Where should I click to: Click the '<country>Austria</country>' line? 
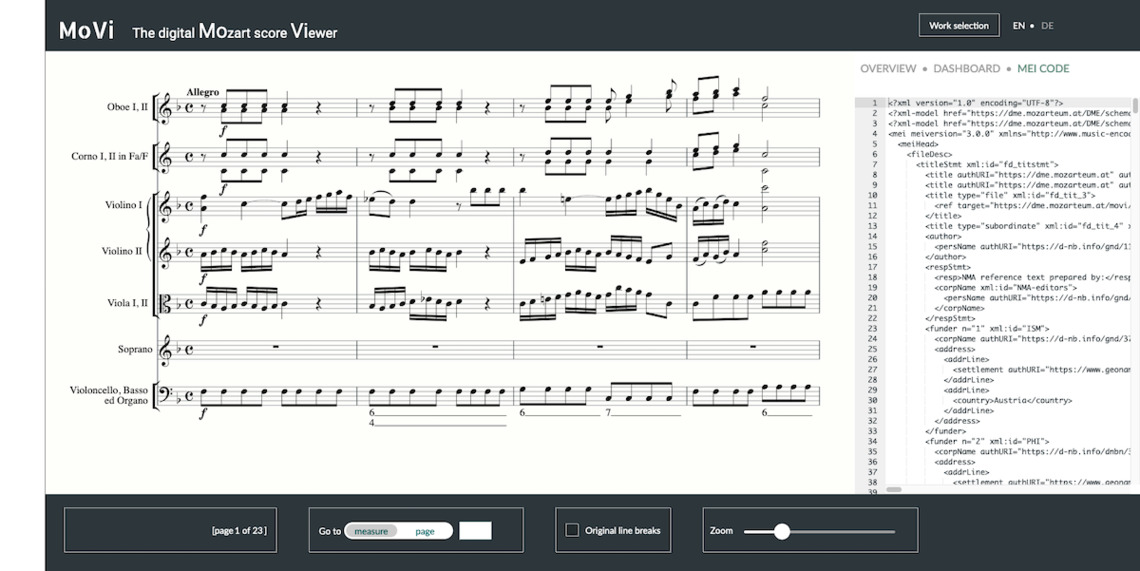coord(1012,400)
